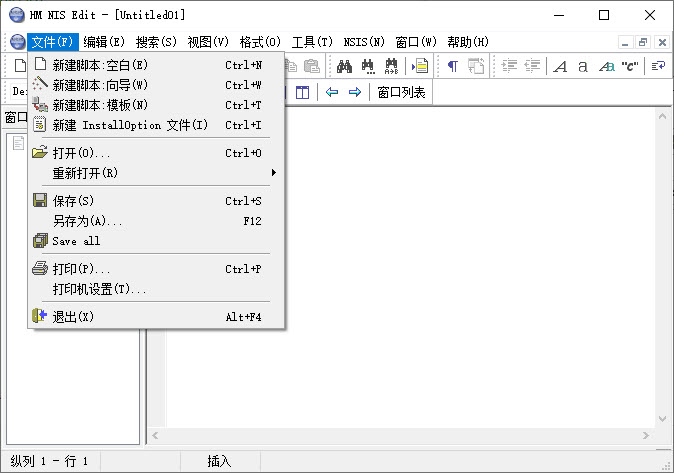The image size is (674, 473).
Task: Click the 窗口列表 button
Action: (x=401, y=92)
